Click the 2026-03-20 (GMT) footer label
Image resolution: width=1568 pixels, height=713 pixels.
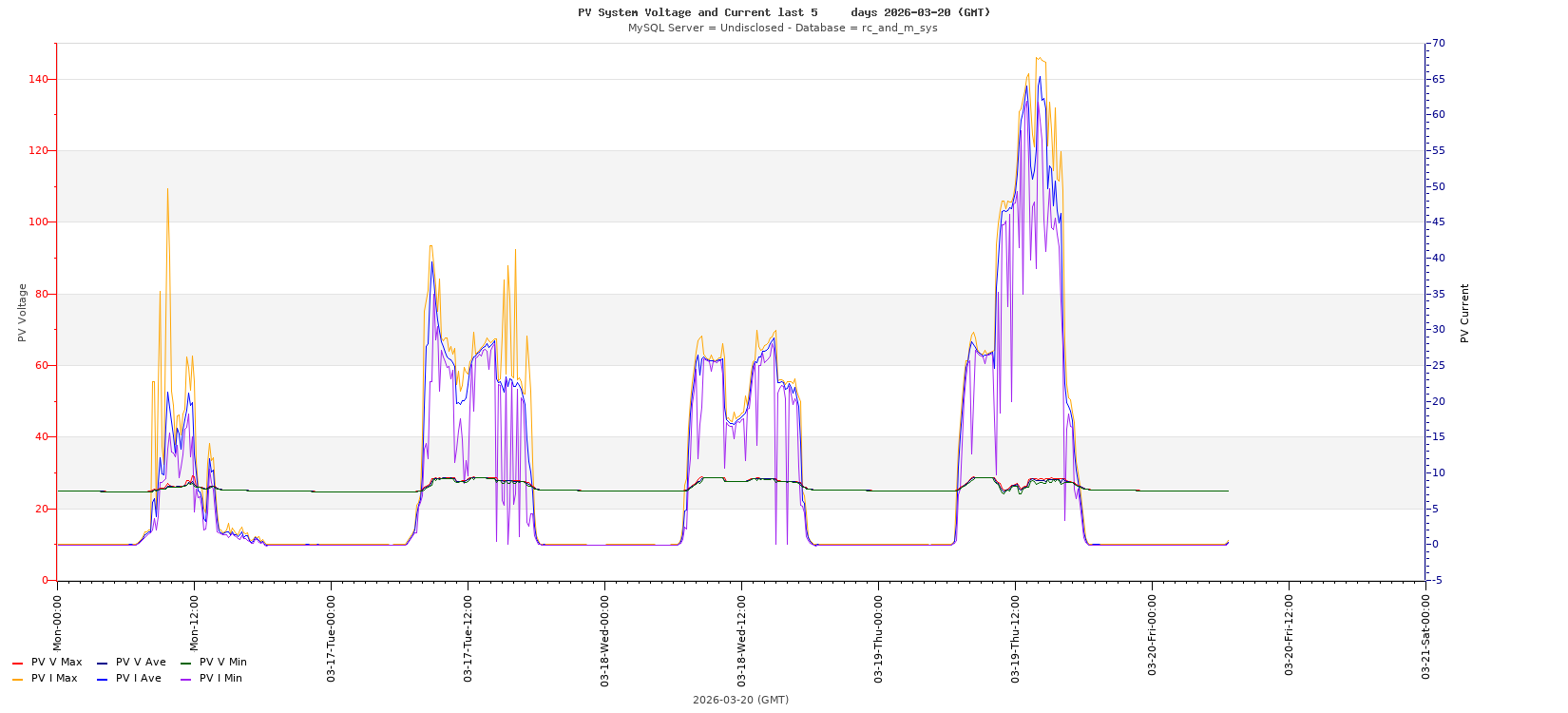coord(740,700)
